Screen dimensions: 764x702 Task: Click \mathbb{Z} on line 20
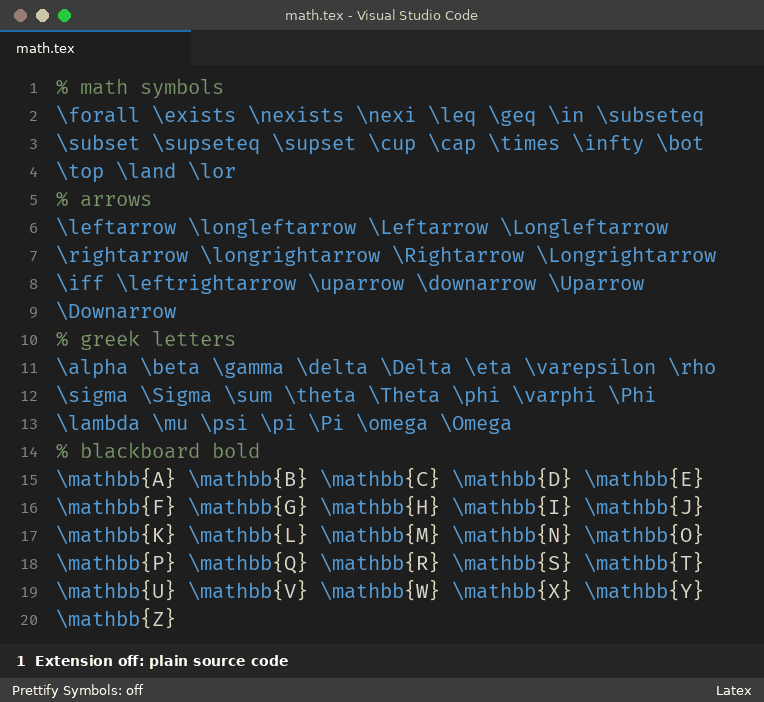pyautogui.click(x=116, y=620)
